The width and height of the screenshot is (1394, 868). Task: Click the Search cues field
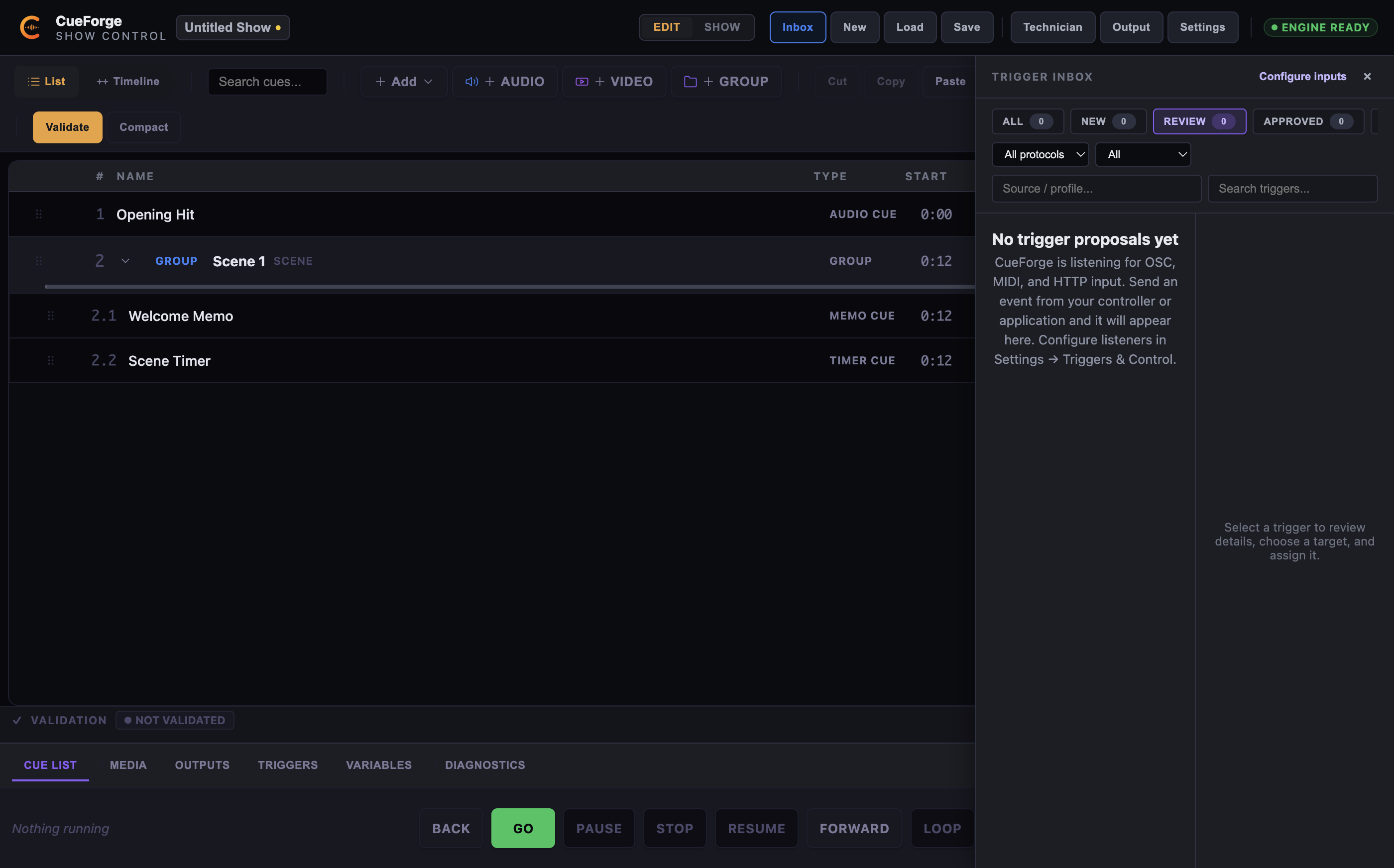click(x=267, y=82)
